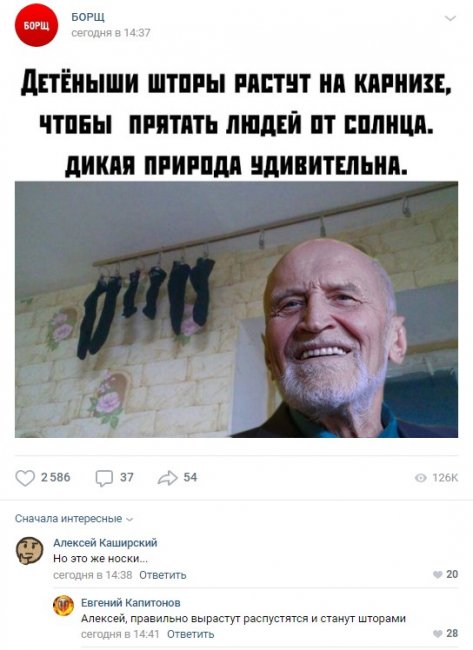
Task: Click the БОРЩ community red avatar
Action: click(x=36, y=25)
